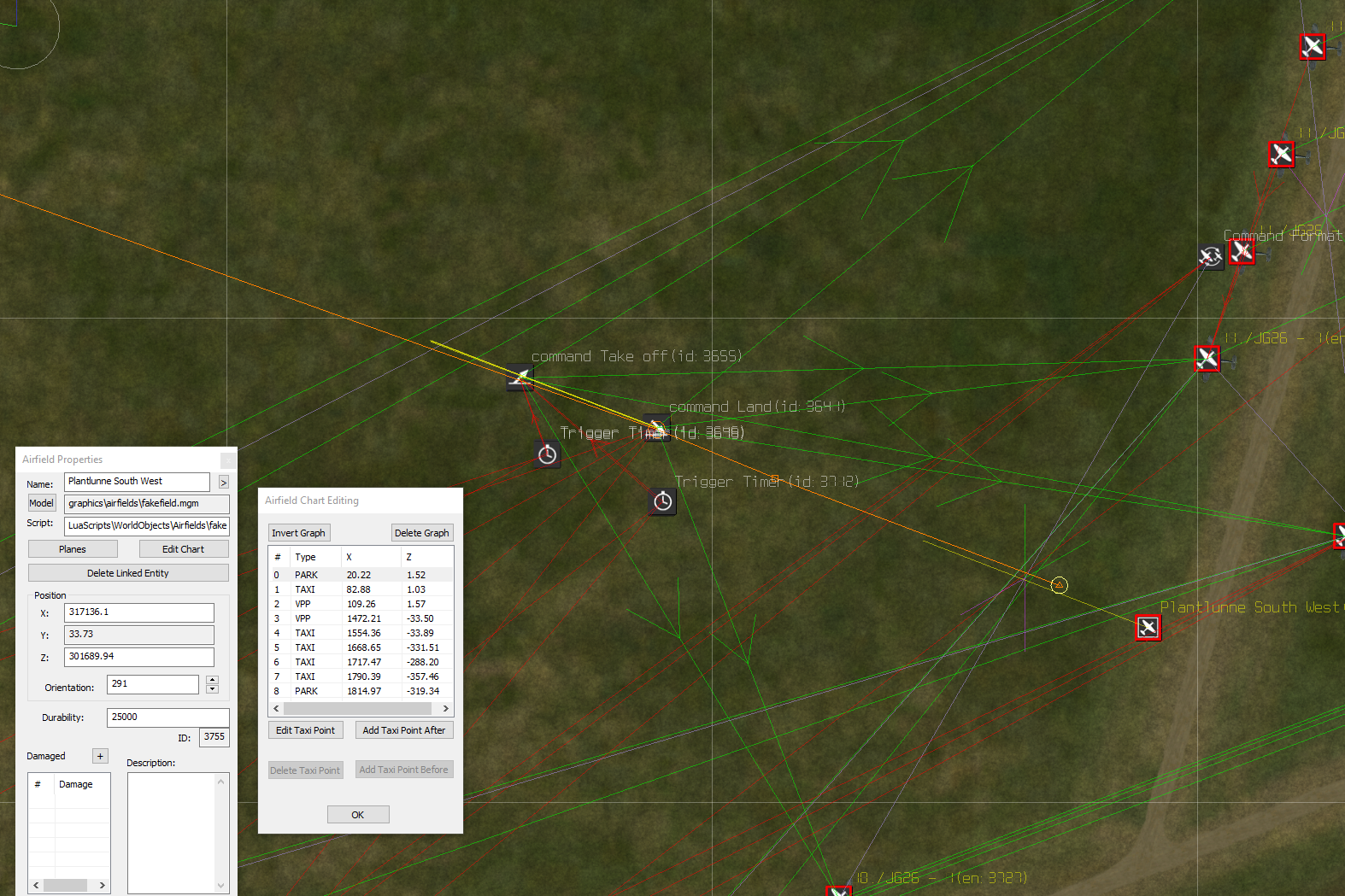Select the second plane icon from top right
The height and width of the screenshot is (896, 1345).
[x=1281, y=155]
